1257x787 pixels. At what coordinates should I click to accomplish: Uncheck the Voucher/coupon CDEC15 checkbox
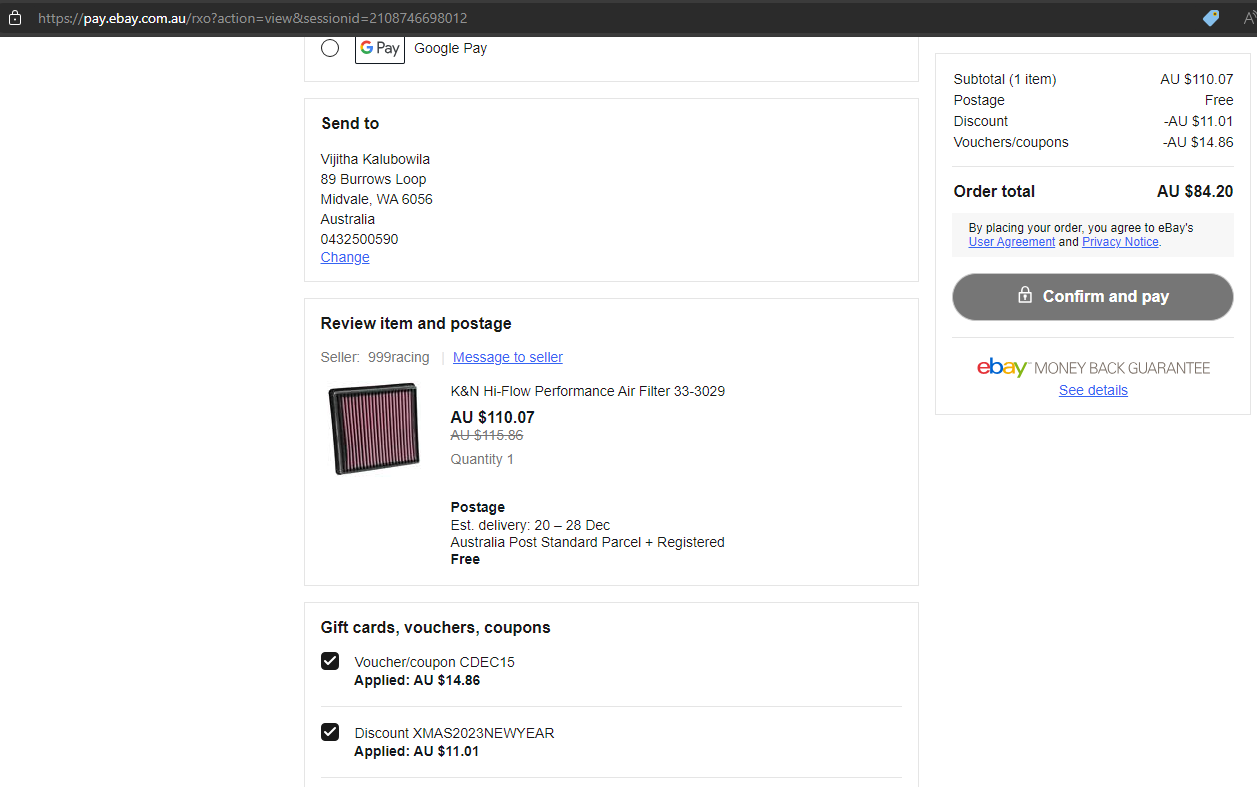[330, 661]
